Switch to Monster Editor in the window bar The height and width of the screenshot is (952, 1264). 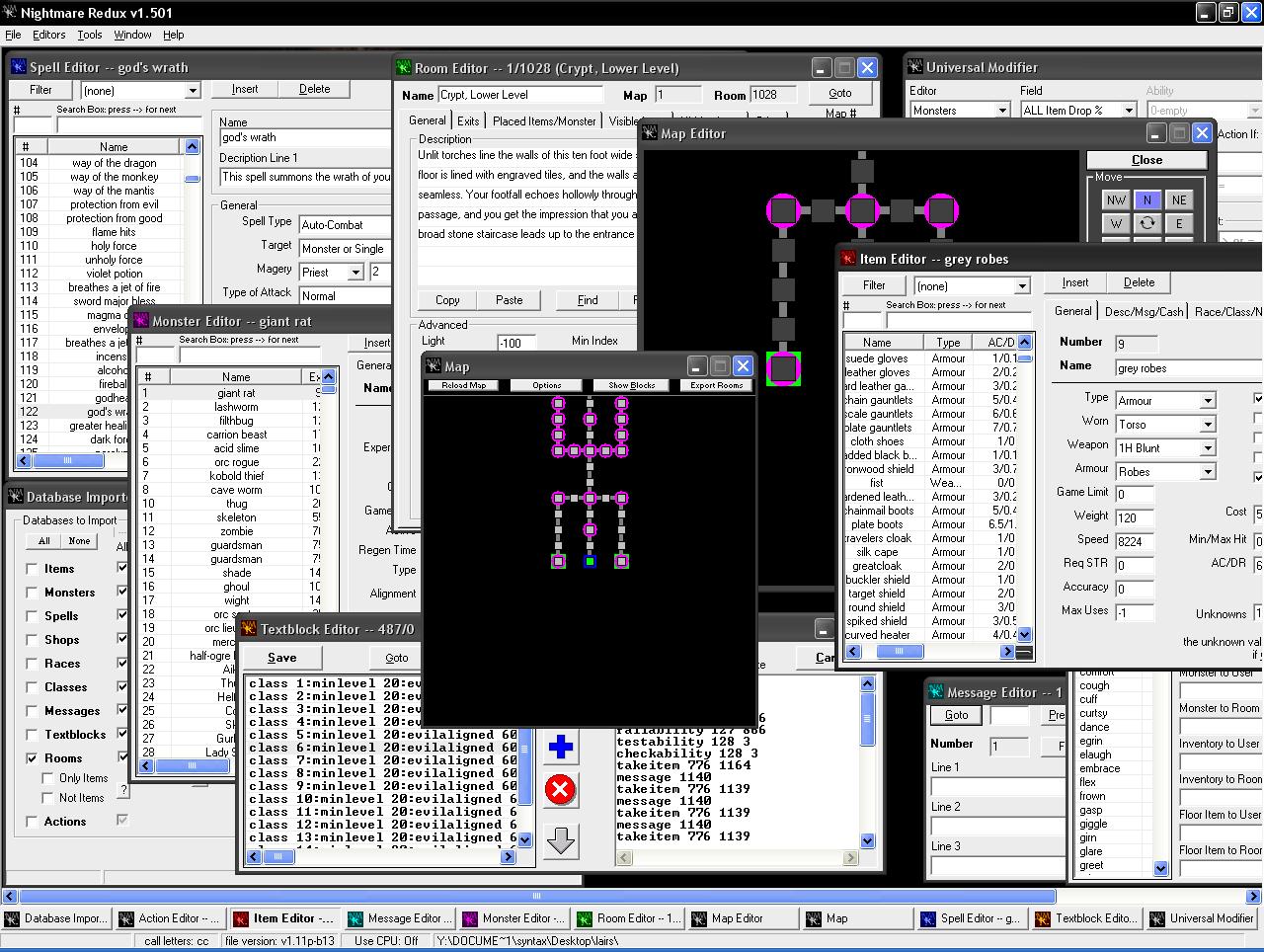click(514, 918)
